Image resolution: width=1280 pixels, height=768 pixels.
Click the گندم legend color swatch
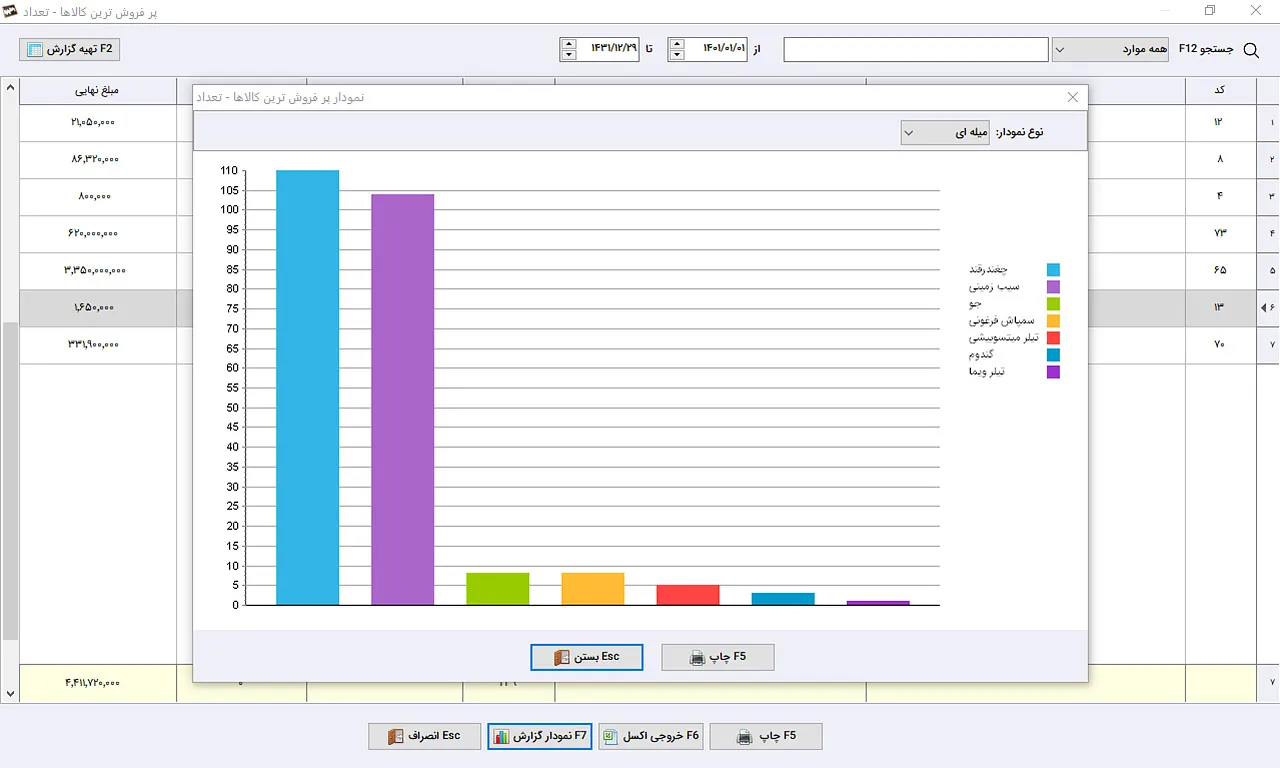[x=1053, y=355]
